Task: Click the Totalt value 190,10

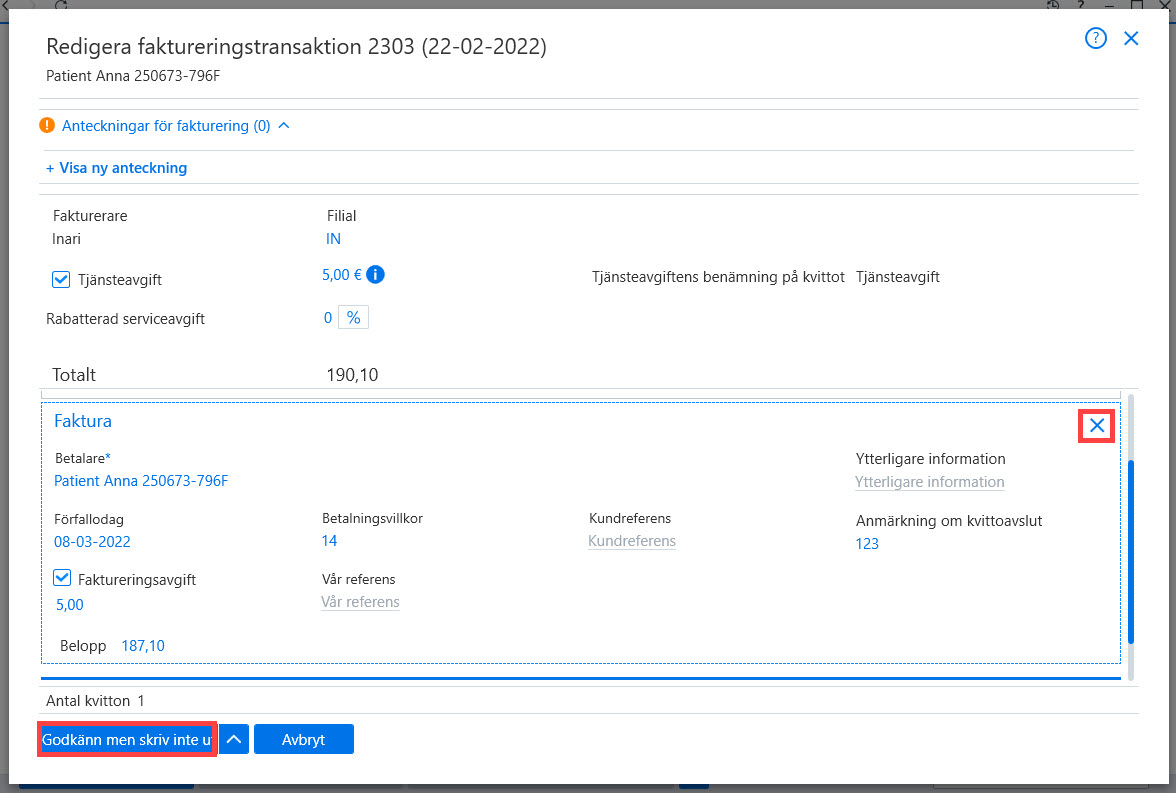Action: click(352, 375)
